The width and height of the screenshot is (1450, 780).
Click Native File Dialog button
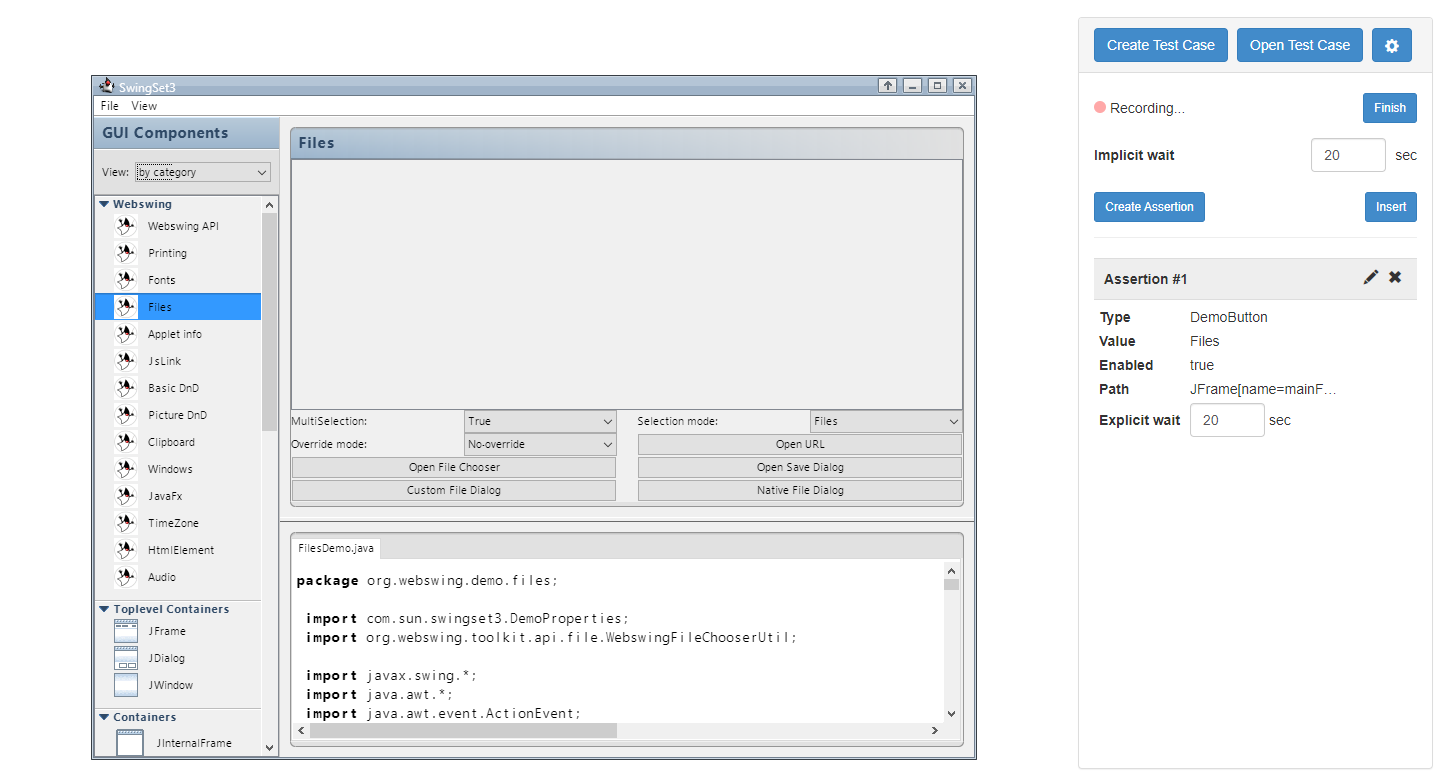tap(800, 490)
